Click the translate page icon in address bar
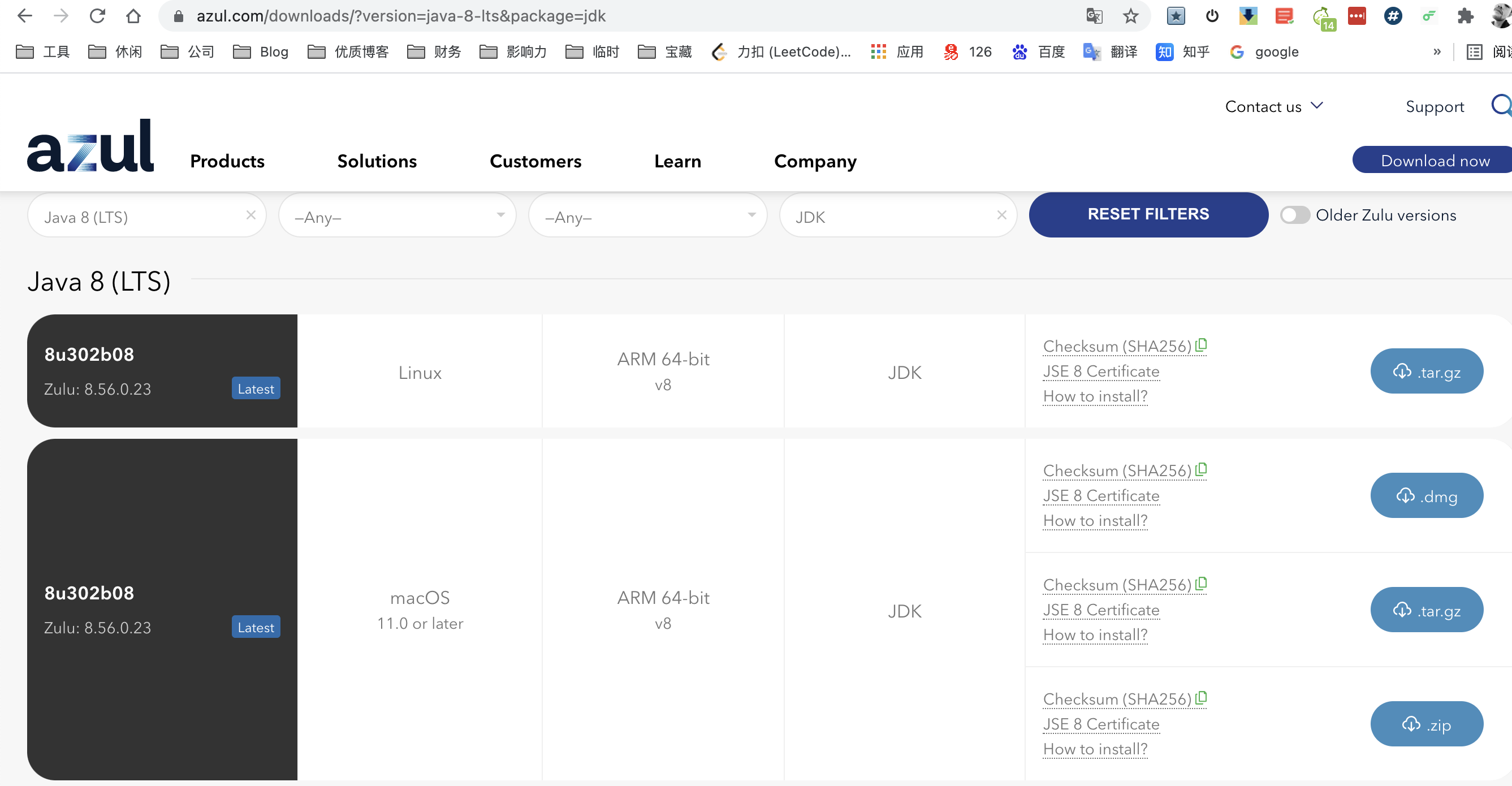 1094,16
